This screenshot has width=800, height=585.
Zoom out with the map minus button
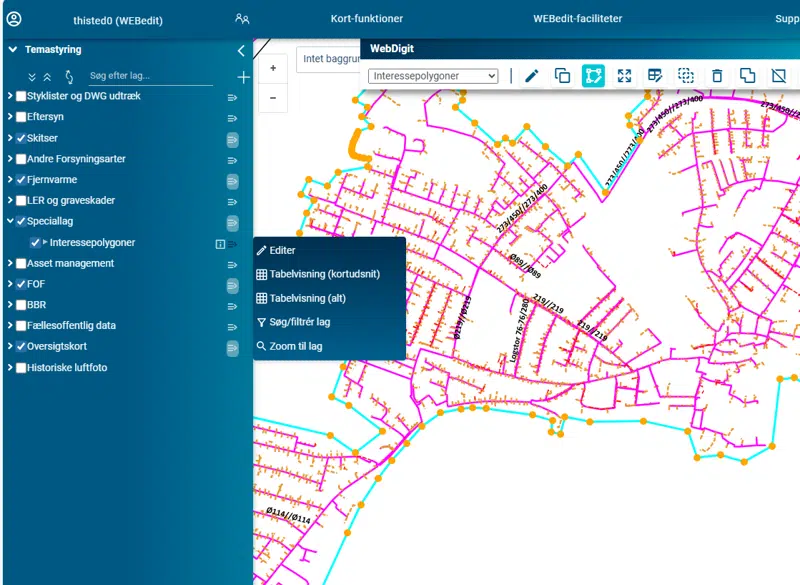273,98
